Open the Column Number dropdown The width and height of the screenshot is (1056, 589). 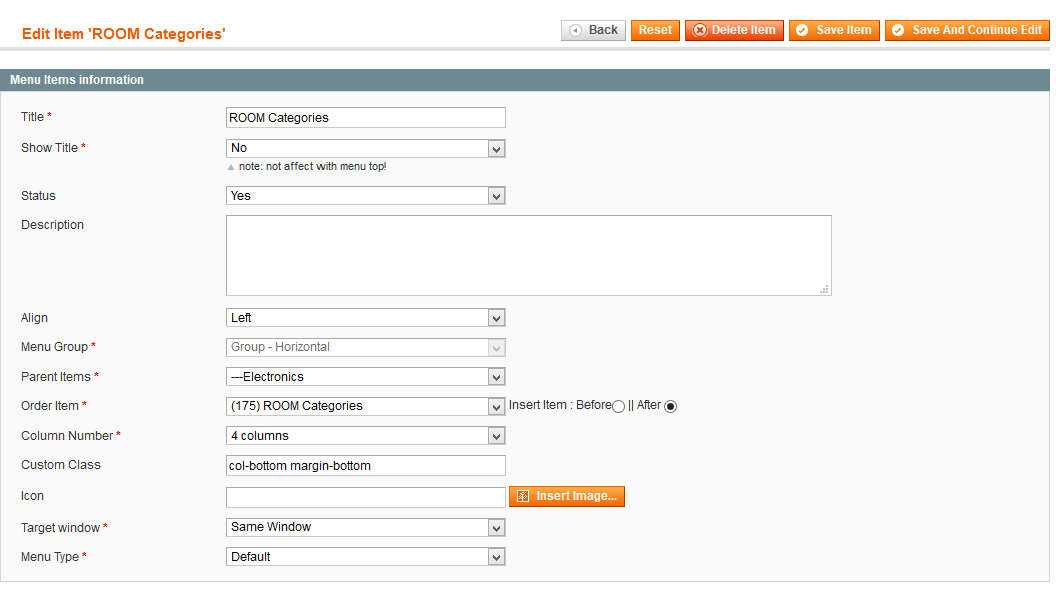pos(366,436)
